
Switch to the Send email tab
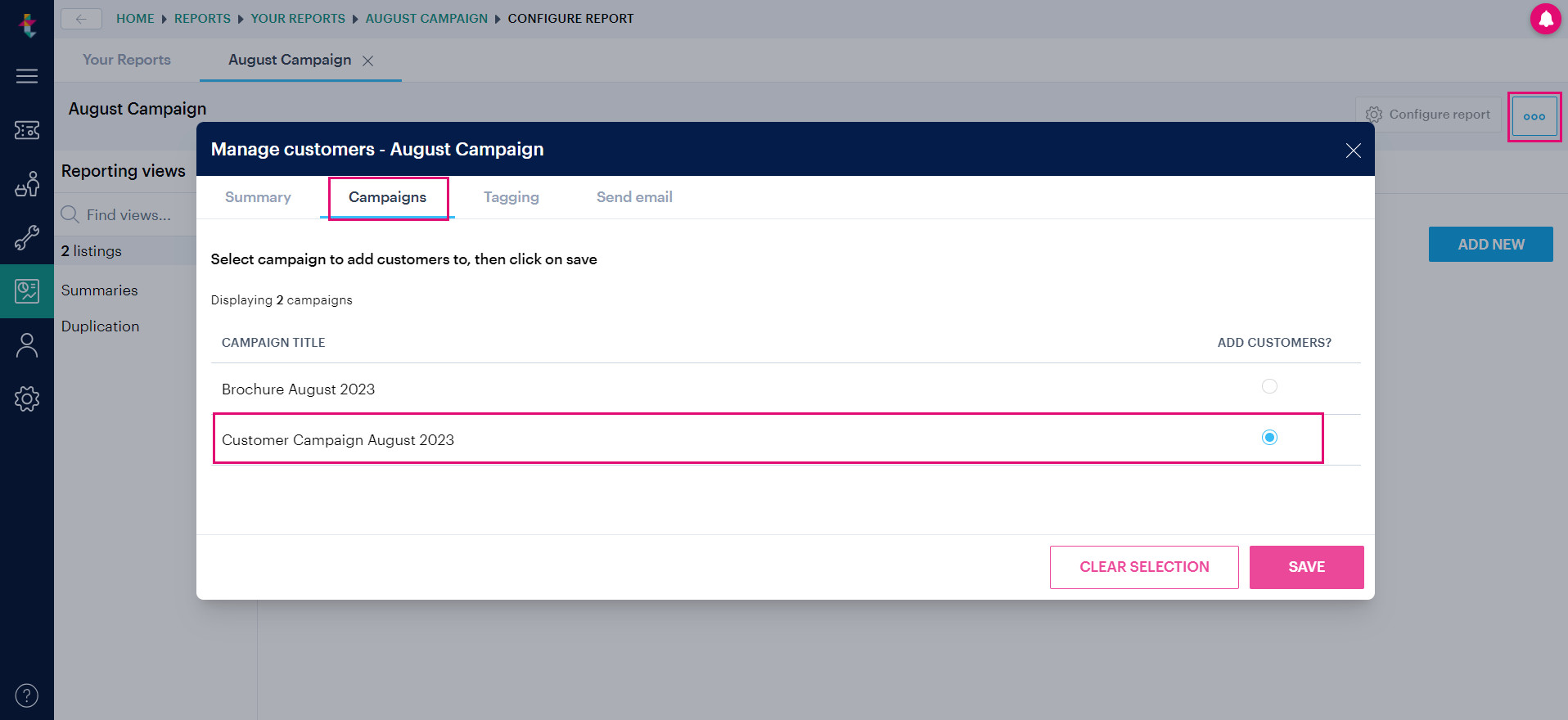click(x=634, y=197)
